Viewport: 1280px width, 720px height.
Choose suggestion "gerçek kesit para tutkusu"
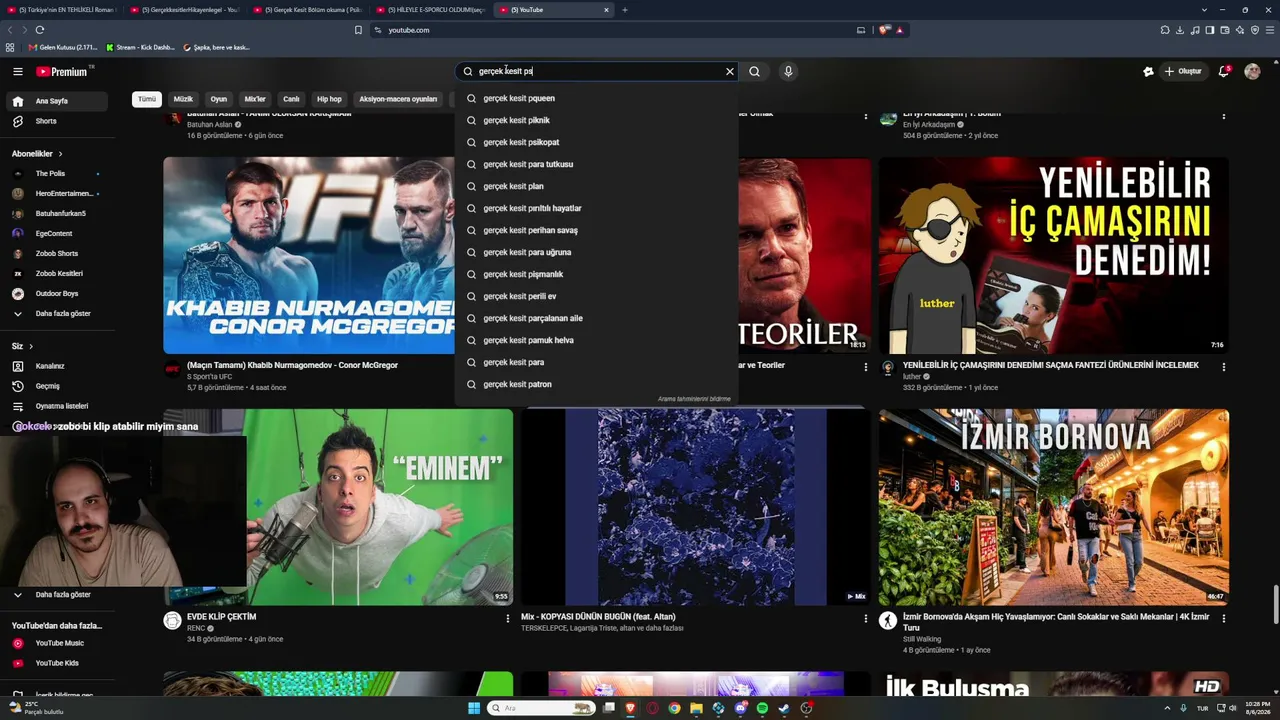[597, 164]
